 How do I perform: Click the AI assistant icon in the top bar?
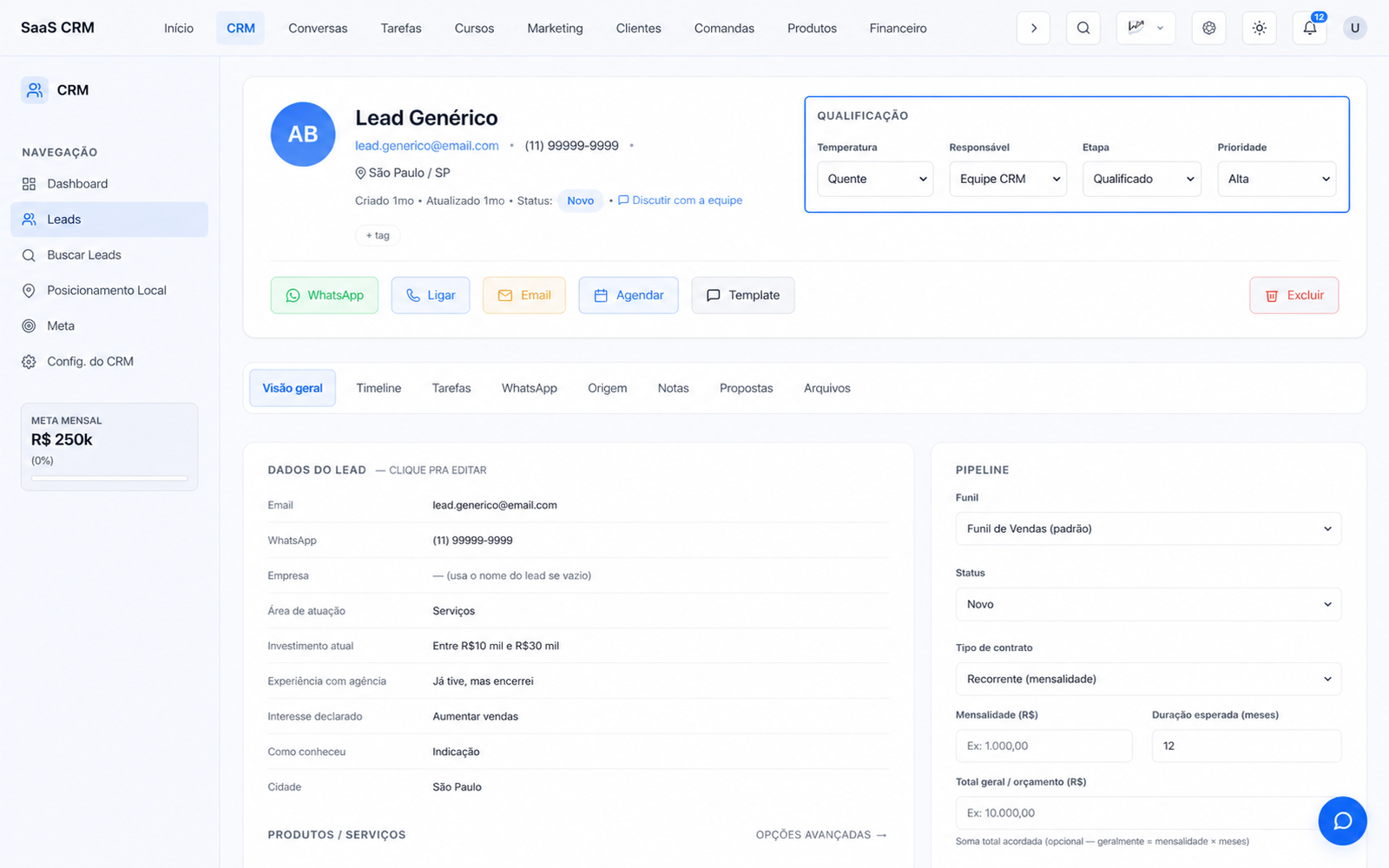(1209, 28)
